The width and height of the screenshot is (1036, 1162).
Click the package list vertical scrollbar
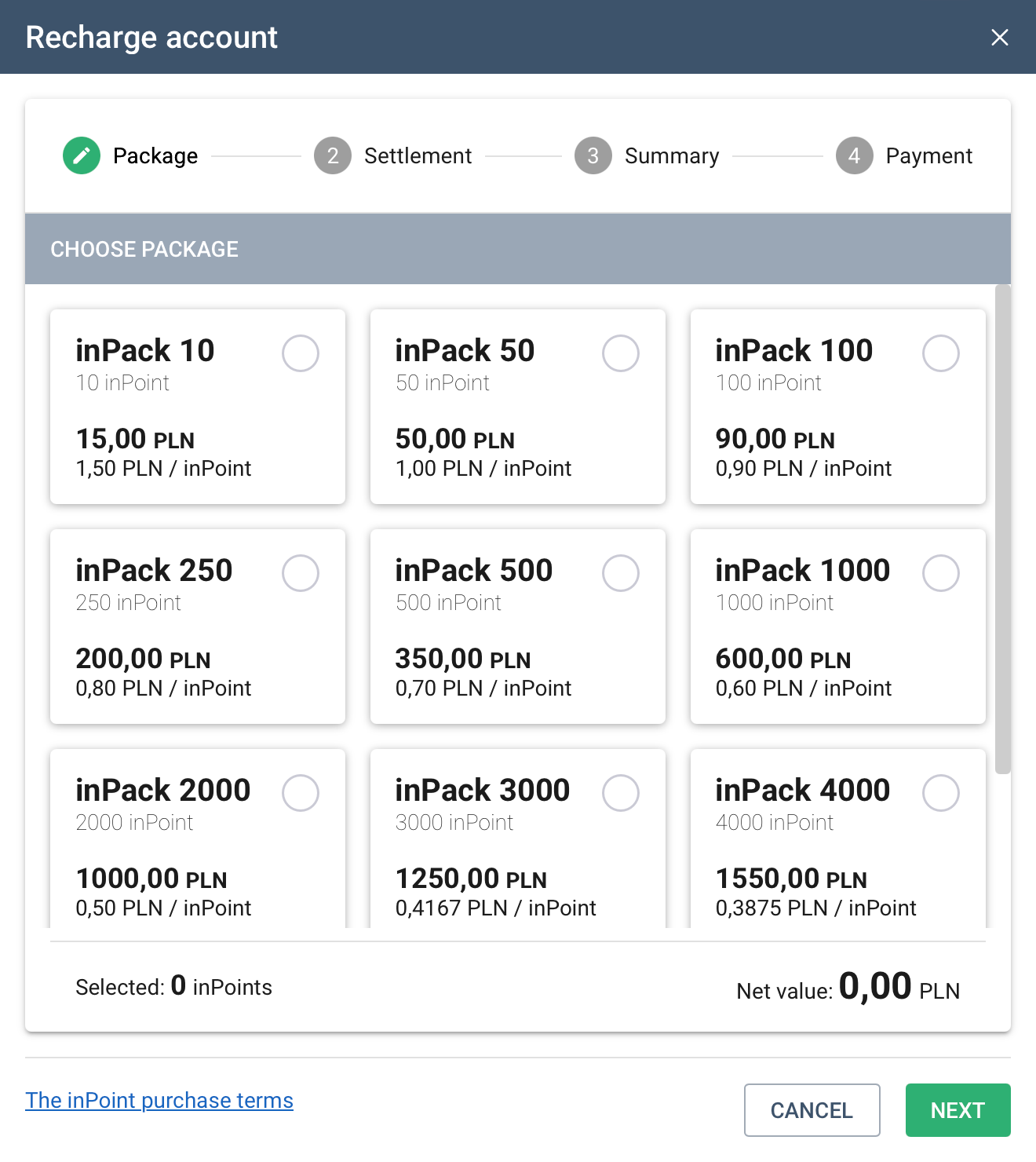(1003, 529)
